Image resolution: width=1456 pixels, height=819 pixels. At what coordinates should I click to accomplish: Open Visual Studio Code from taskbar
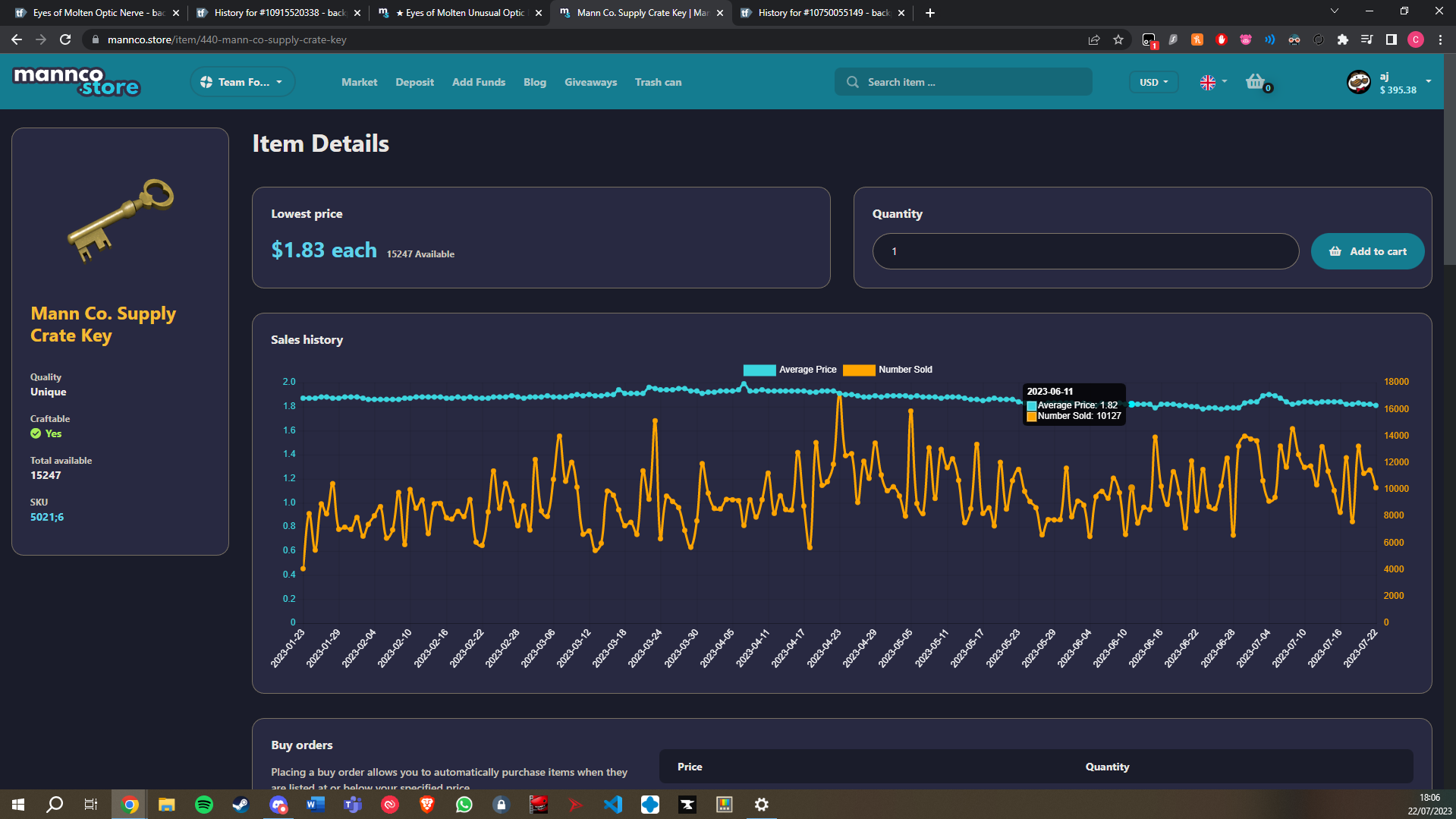(x=613, y=805)
